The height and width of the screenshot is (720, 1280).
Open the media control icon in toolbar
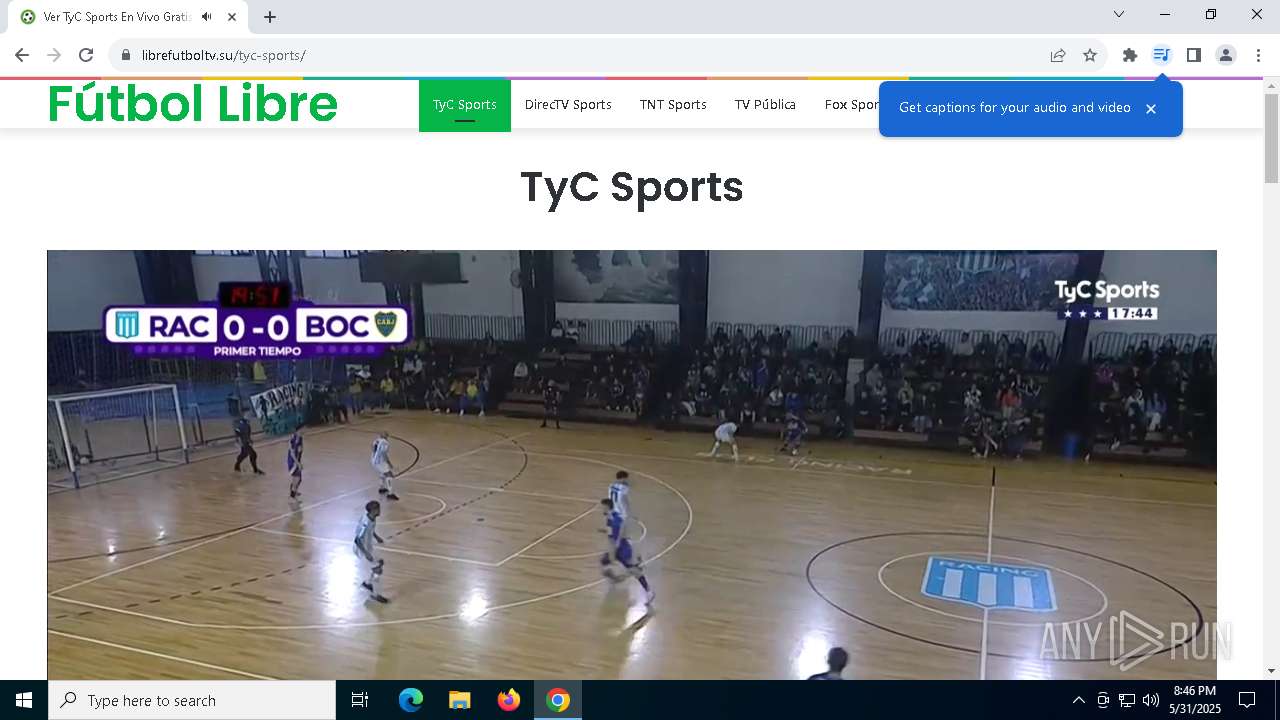(x=1161, y=55)
